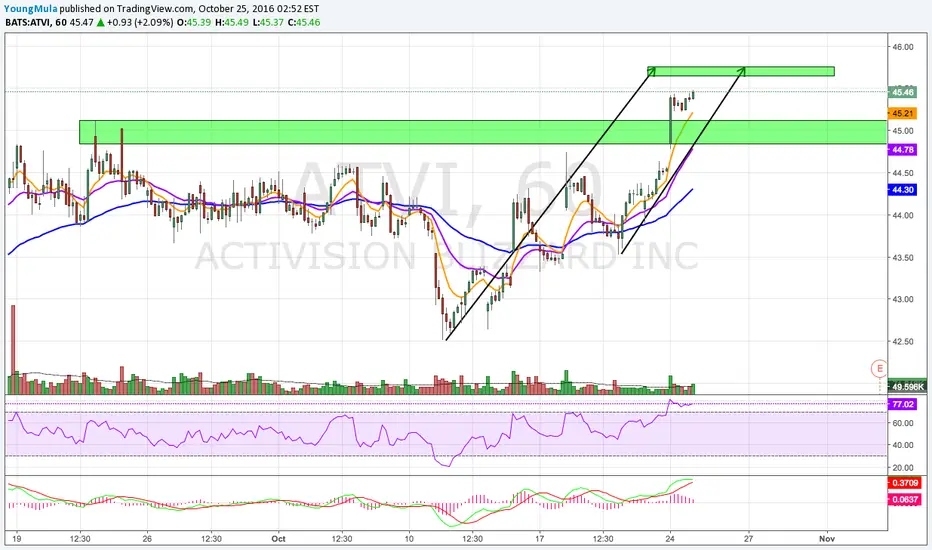Click the 45.46 current price label
The height and width of the screenshot is (550, 932).
[902, 92]
